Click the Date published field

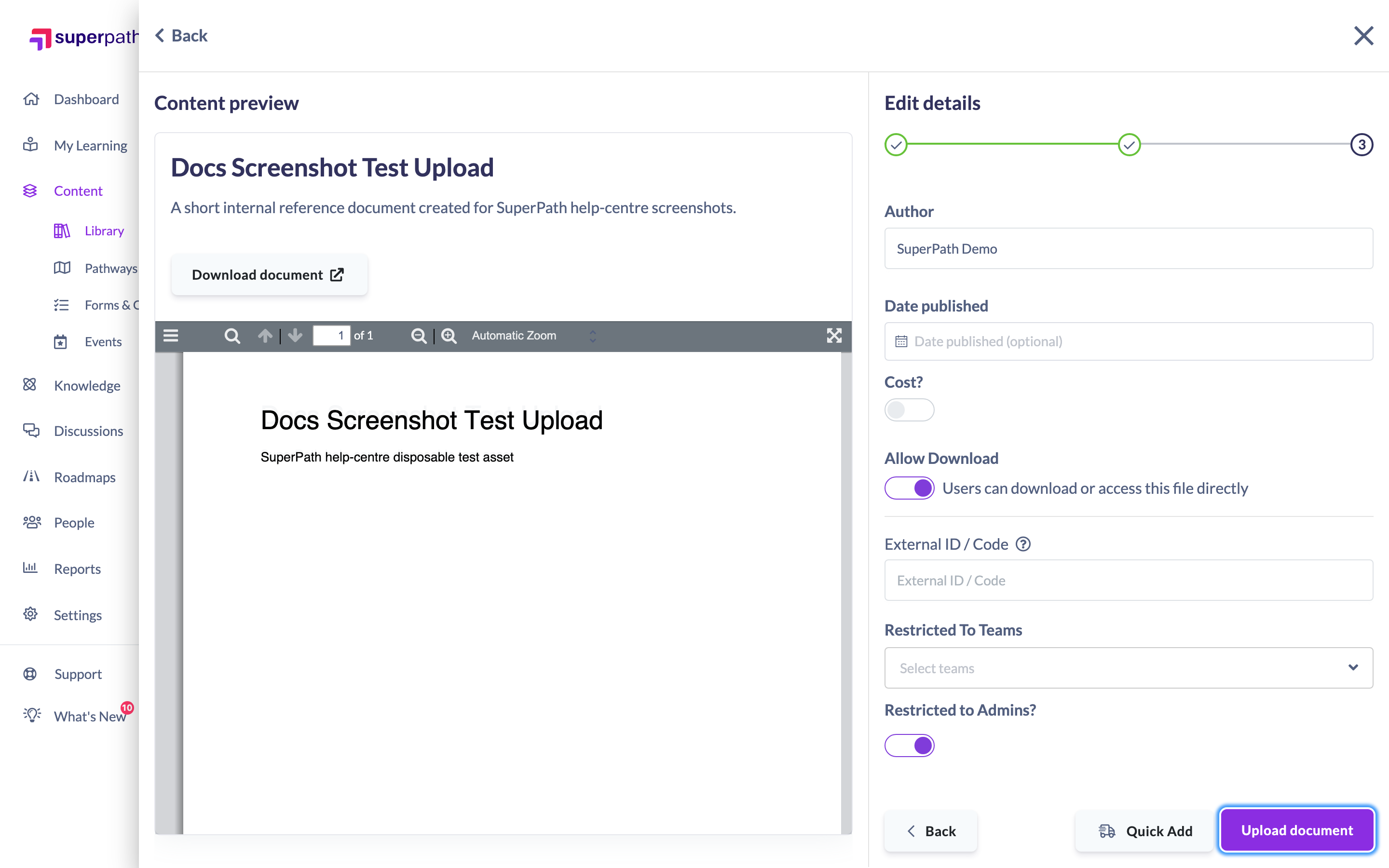tap(1129, 341)
